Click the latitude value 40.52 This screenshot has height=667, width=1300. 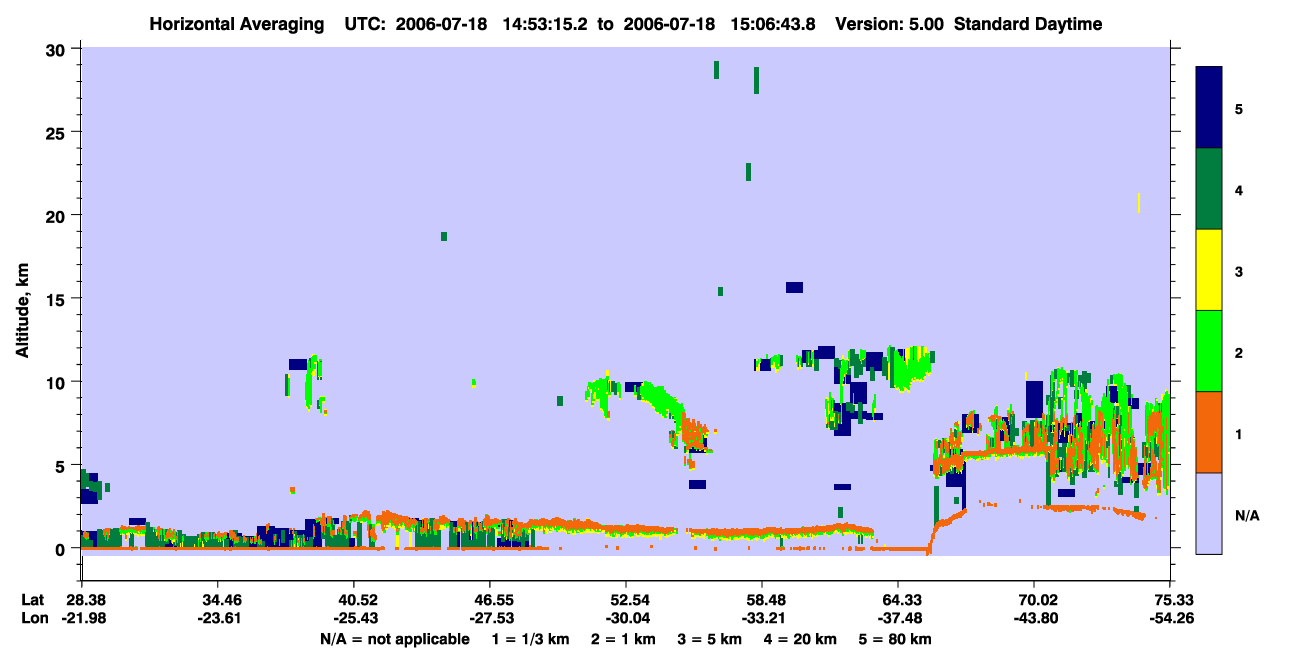pyautogui.click(x=353, y=600)
